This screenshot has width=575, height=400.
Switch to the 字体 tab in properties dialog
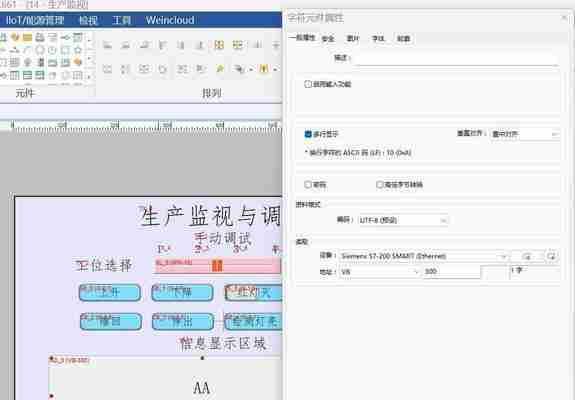pos(378,38)
